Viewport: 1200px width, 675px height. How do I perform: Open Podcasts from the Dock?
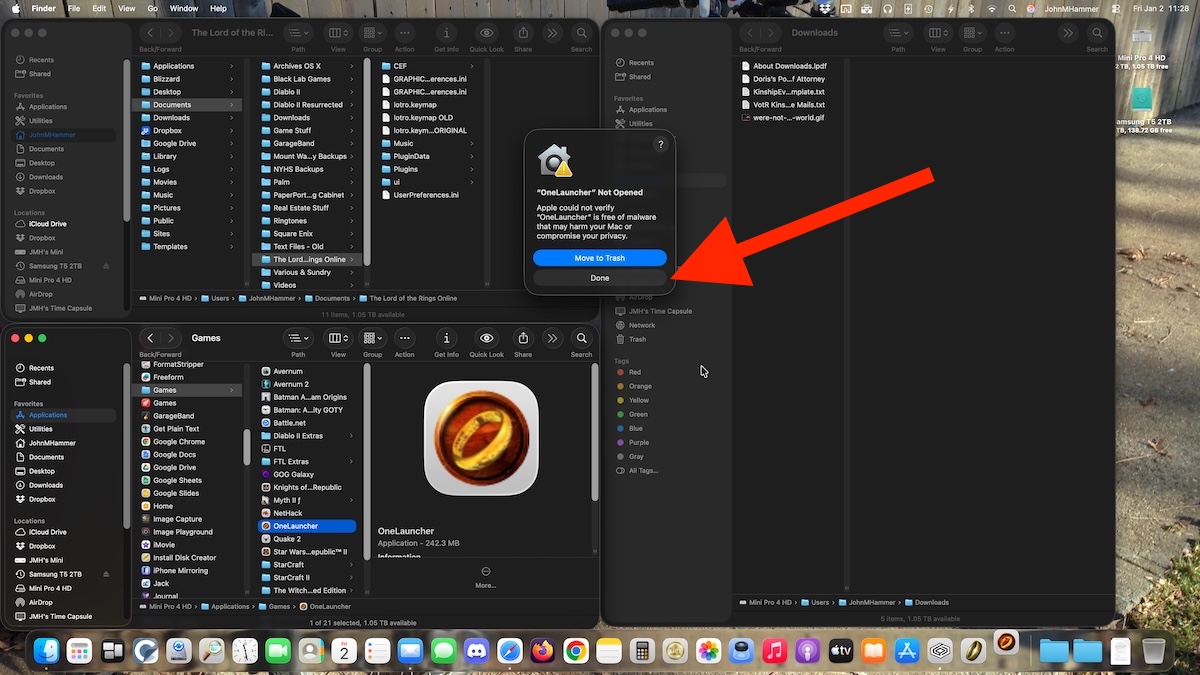pos(807,651)
